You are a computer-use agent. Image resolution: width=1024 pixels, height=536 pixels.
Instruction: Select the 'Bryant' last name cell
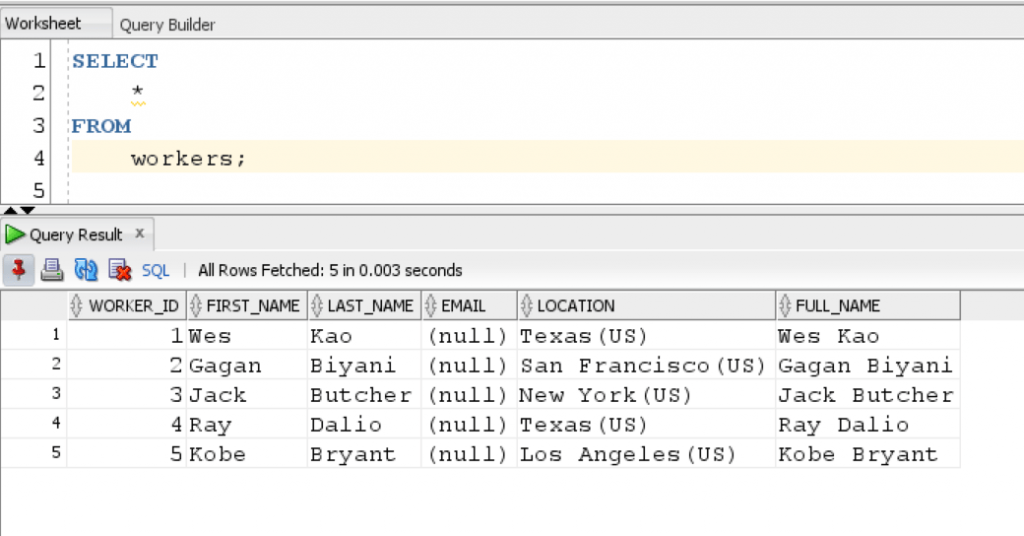(364, 454)
